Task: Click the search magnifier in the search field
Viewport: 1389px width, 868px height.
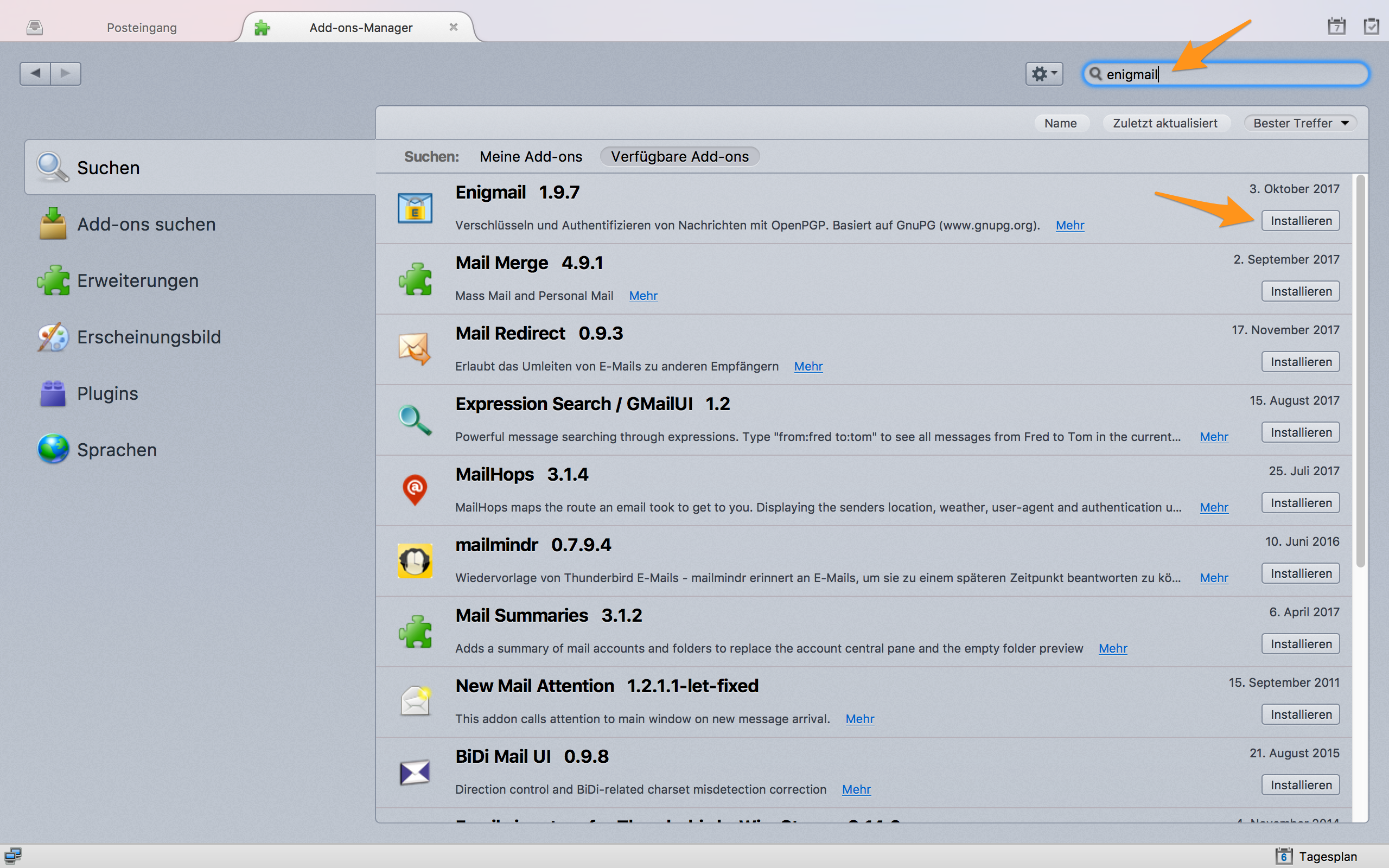Action: click(1095, 73)
